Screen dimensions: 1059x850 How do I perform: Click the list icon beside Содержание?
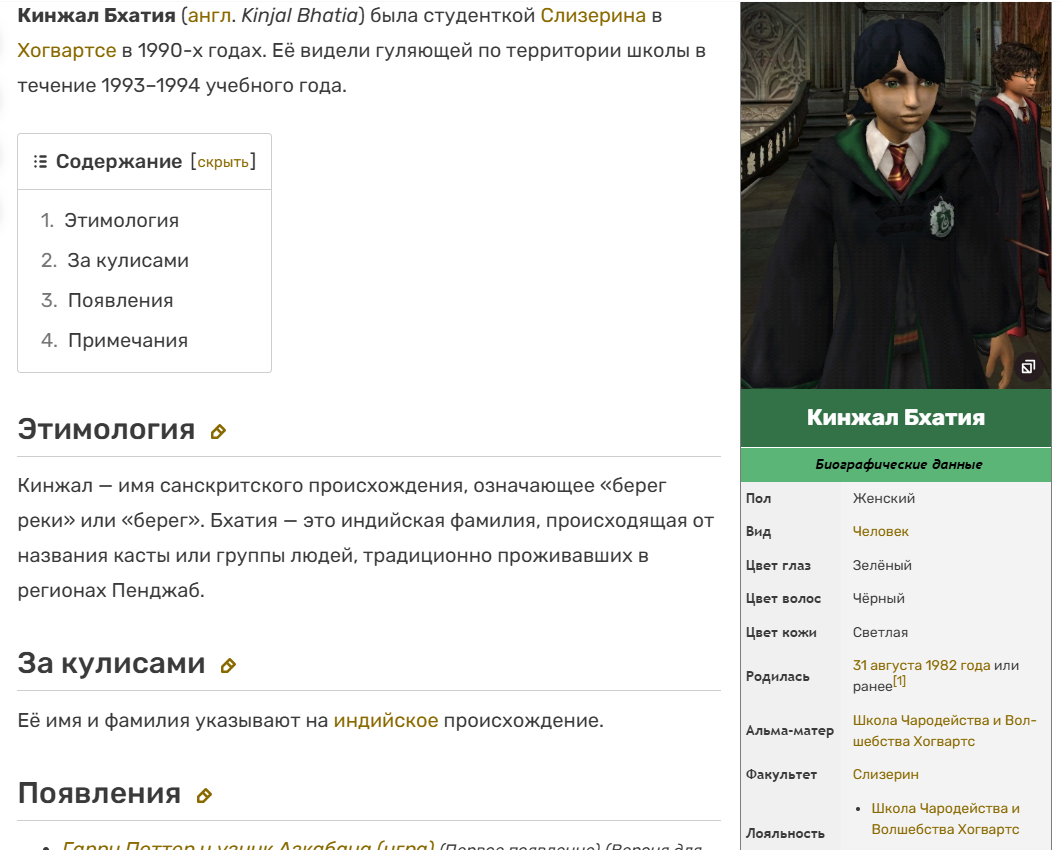point(41,161)
